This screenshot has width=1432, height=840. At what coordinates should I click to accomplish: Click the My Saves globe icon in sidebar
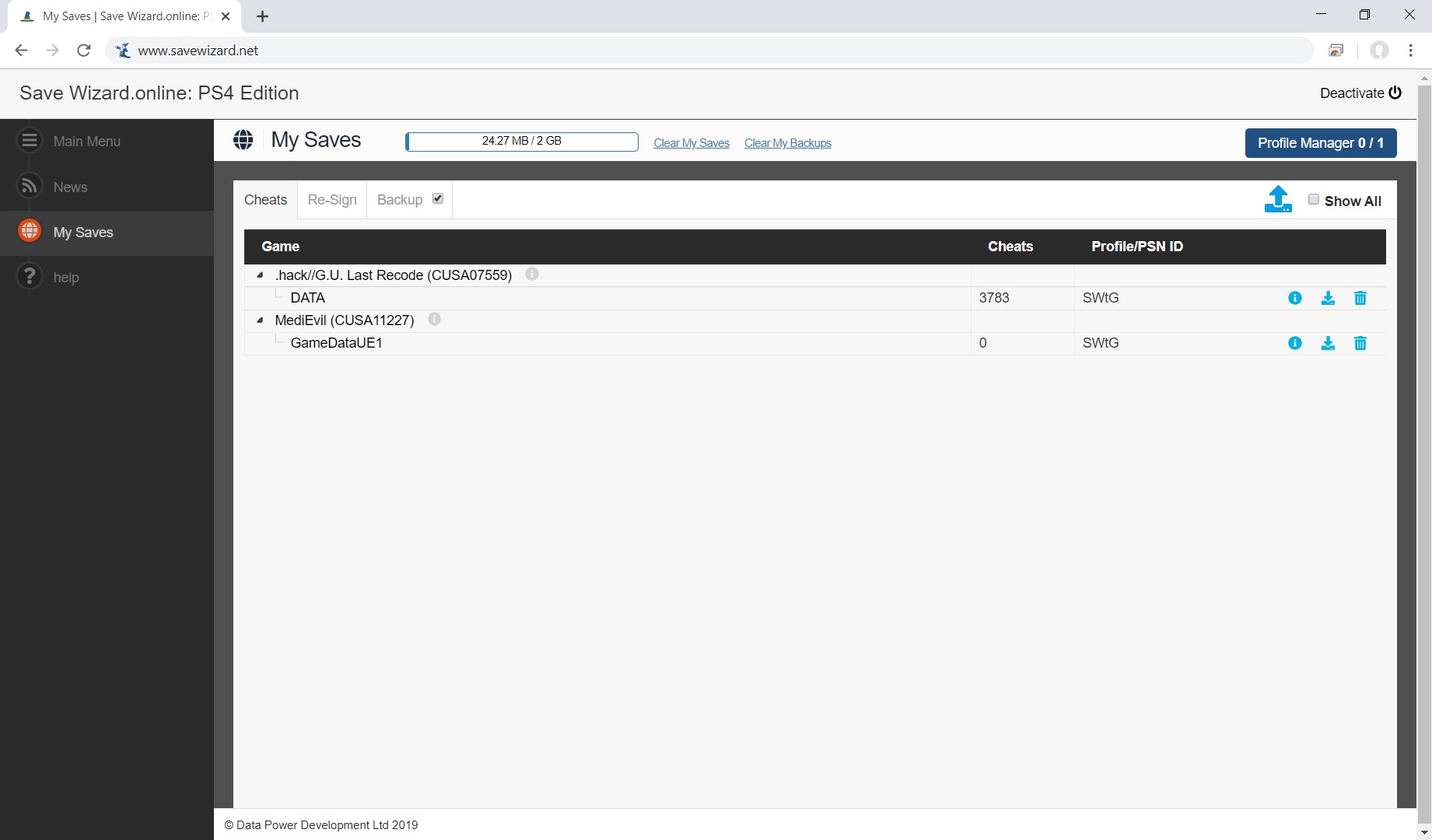point(30,231)
